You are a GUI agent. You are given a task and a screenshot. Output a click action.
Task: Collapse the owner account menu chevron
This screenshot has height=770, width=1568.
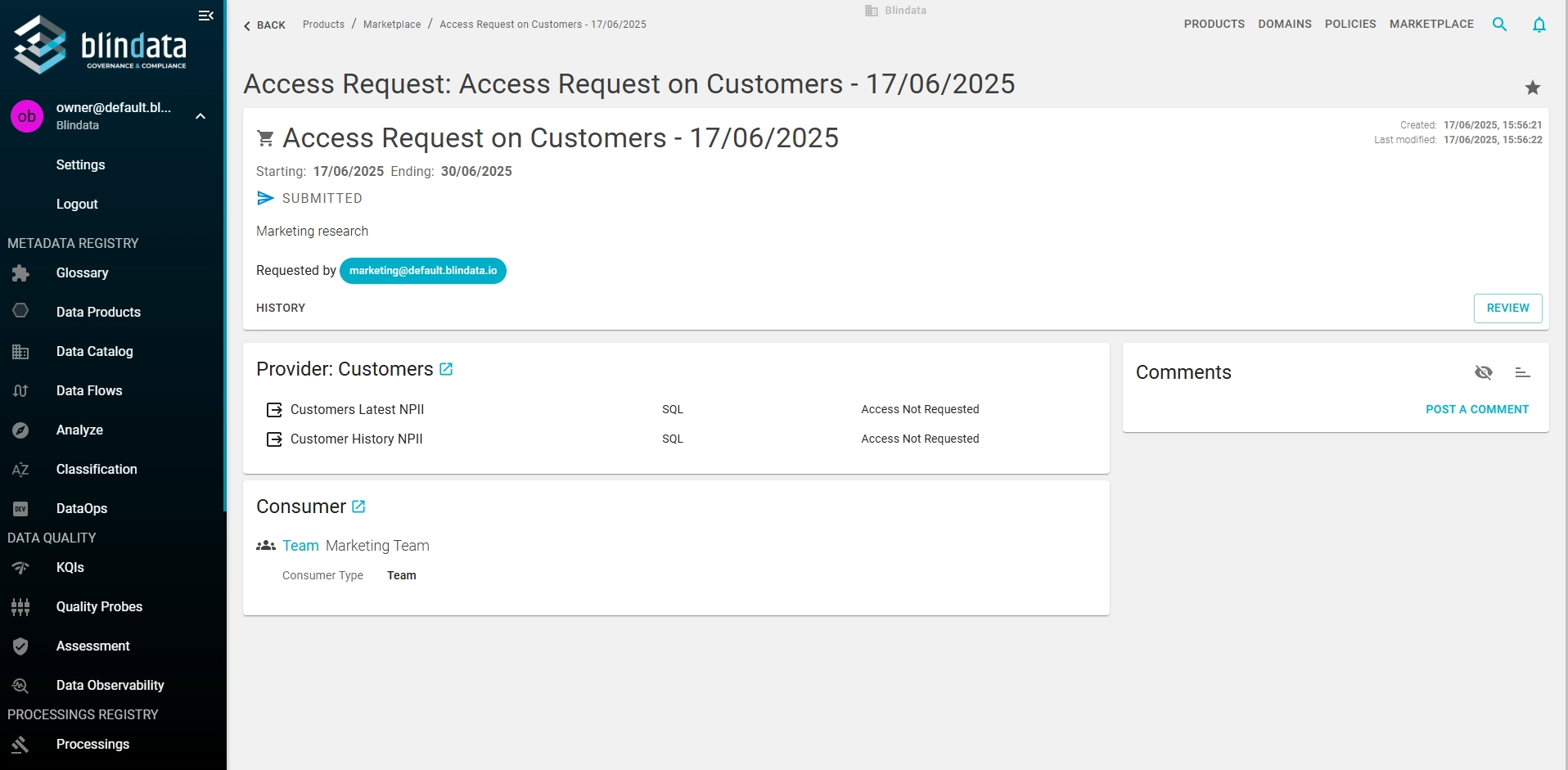[201, 116]
